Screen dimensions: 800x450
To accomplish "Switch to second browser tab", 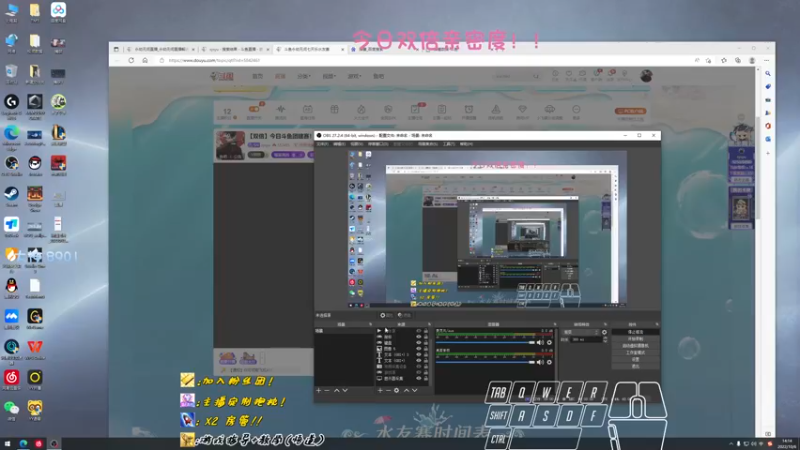I will pos(235,49).
